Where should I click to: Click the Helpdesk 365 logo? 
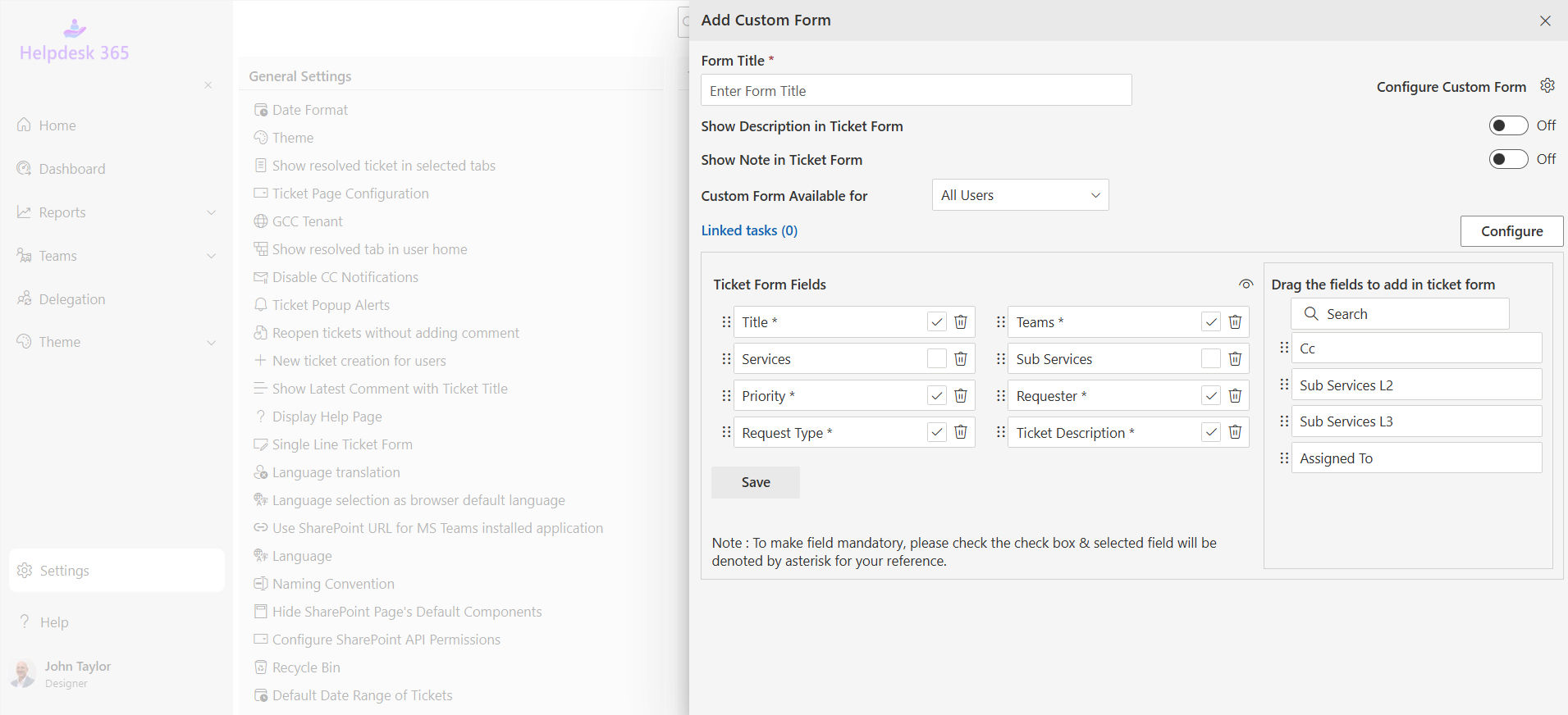point(75,42)
